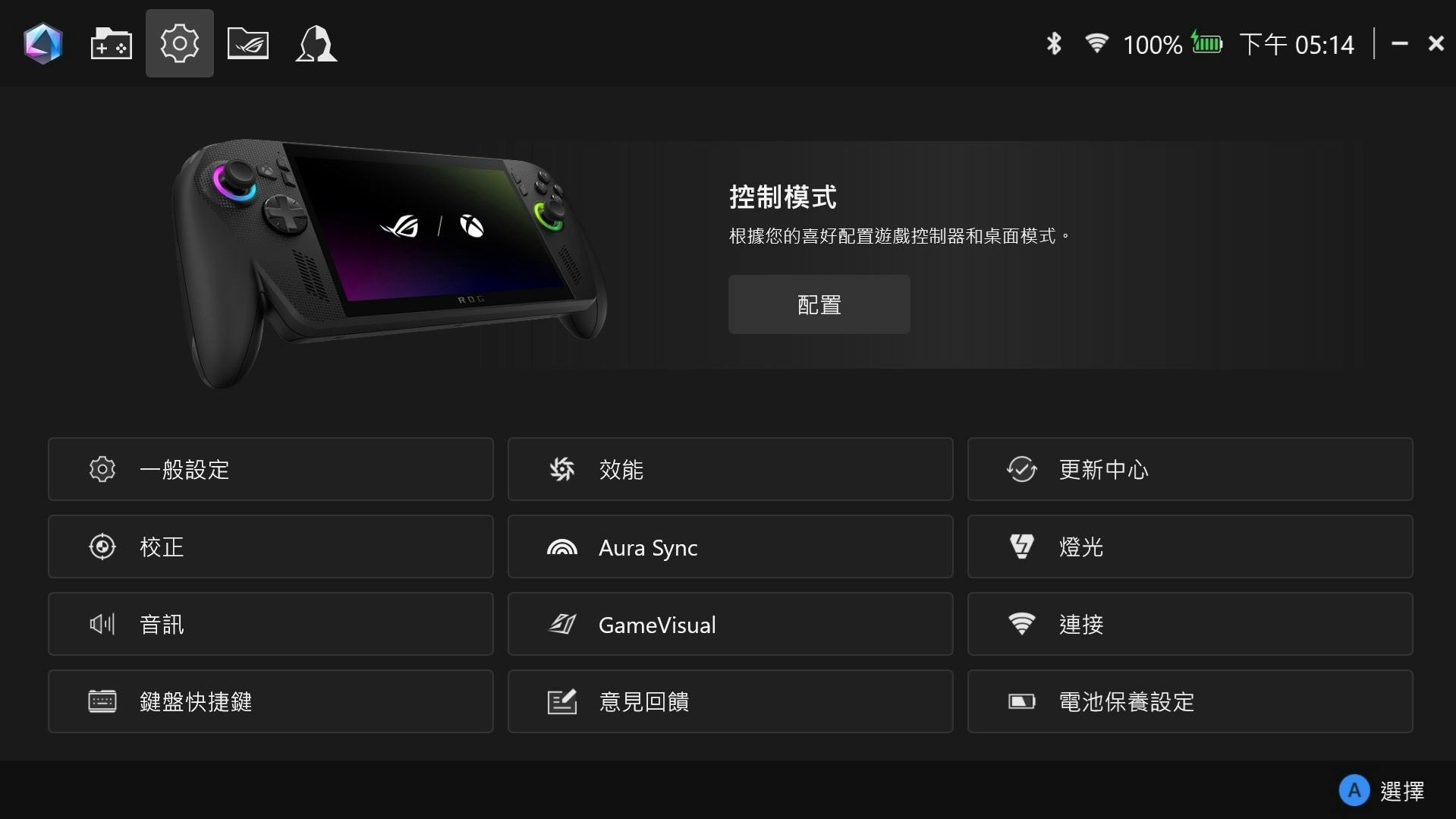Viewport: 1456px width, 819px height.
Task: Select the settings gear tab
Action: (180, 43)
